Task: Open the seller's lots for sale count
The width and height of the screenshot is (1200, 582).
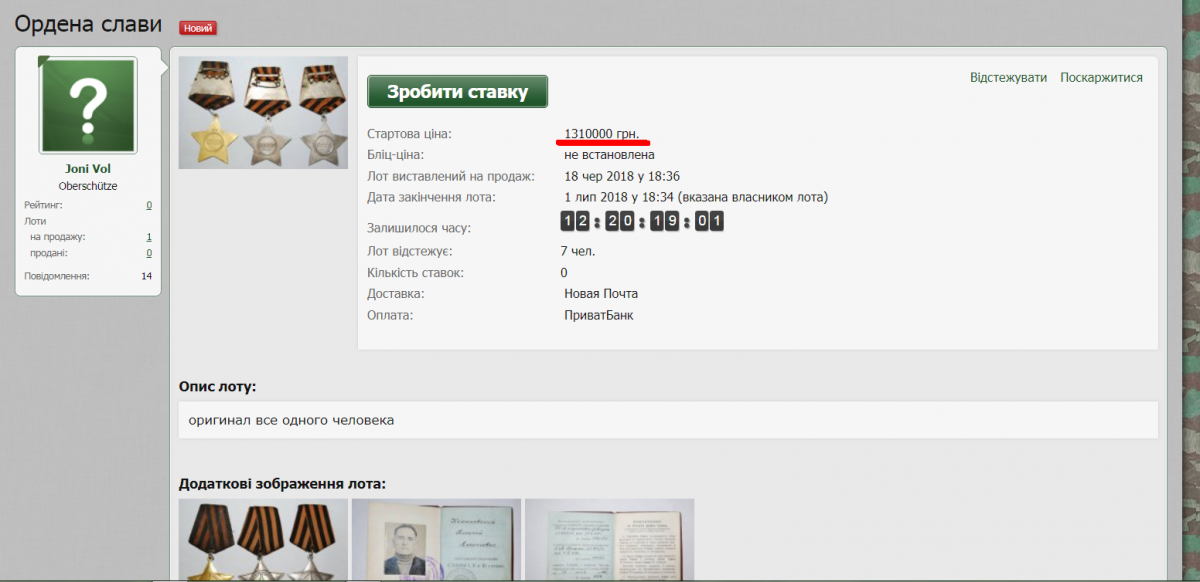Action: [149, 237]
